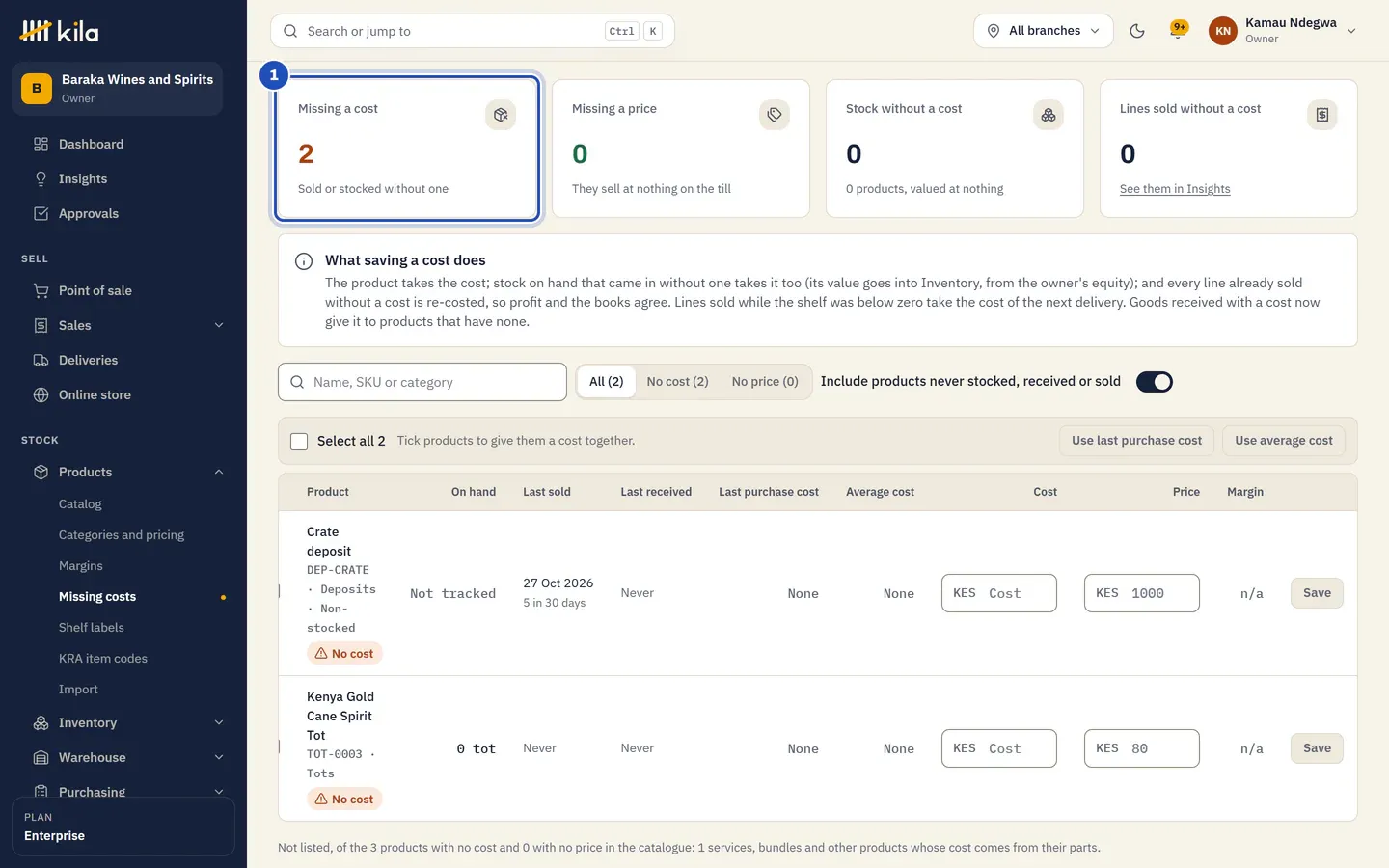Click the Deliveries truck icon
Viewport: 1389px width, 868px height.
click(41, 360)
